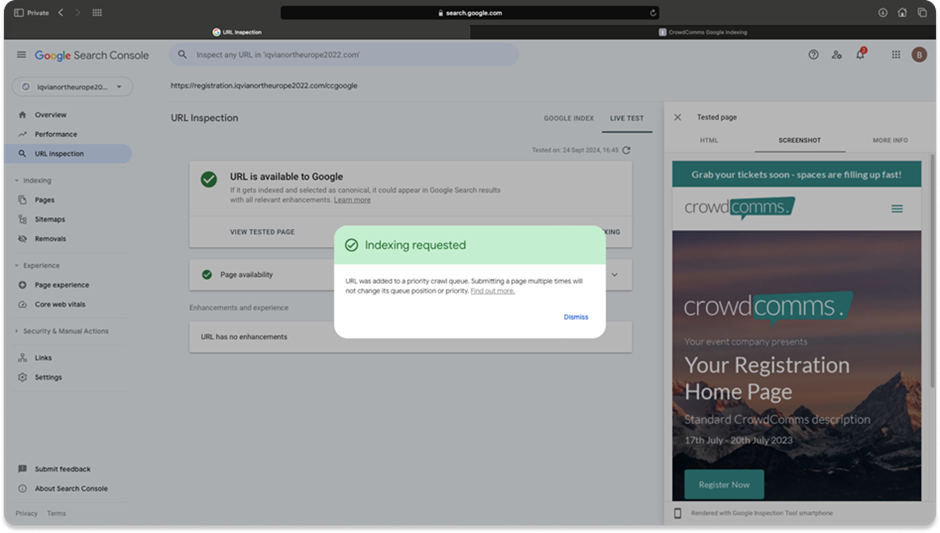Click the help question mark icon
Viewport: 940px width, 533px height.
coord(813,55)
